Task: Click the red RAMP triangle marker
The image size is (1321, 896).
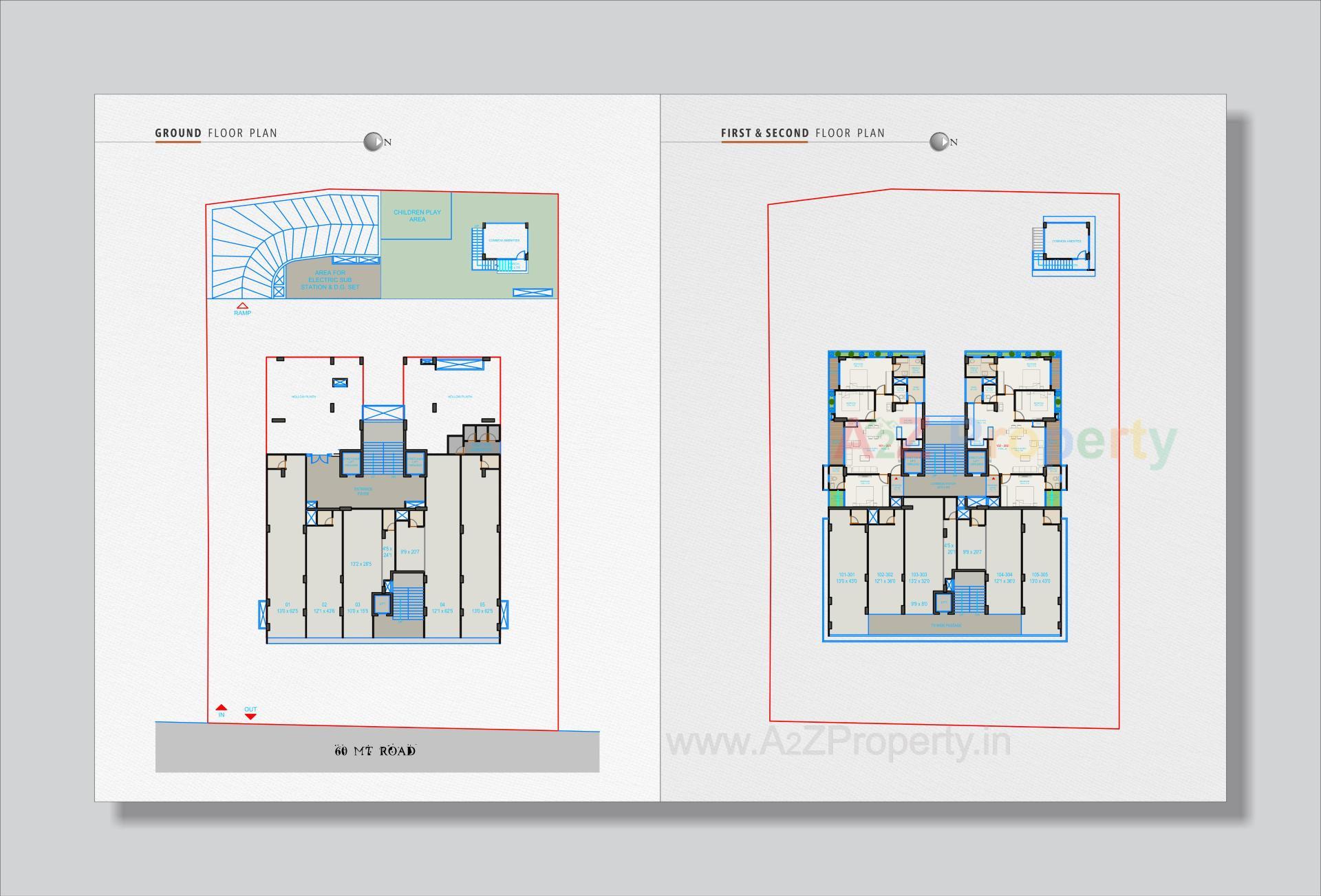Action: (242, 305)
